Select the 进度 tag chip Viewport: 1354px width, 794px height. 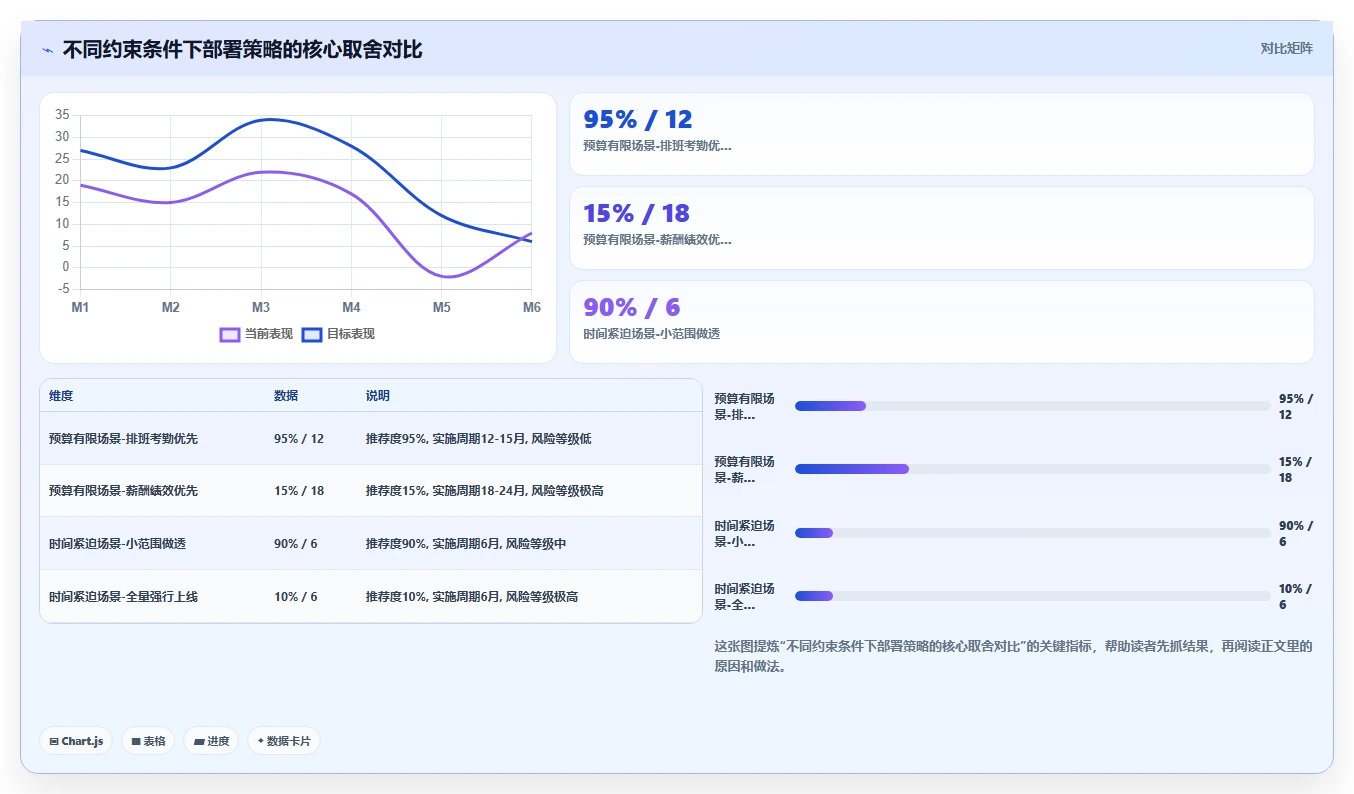211,741
